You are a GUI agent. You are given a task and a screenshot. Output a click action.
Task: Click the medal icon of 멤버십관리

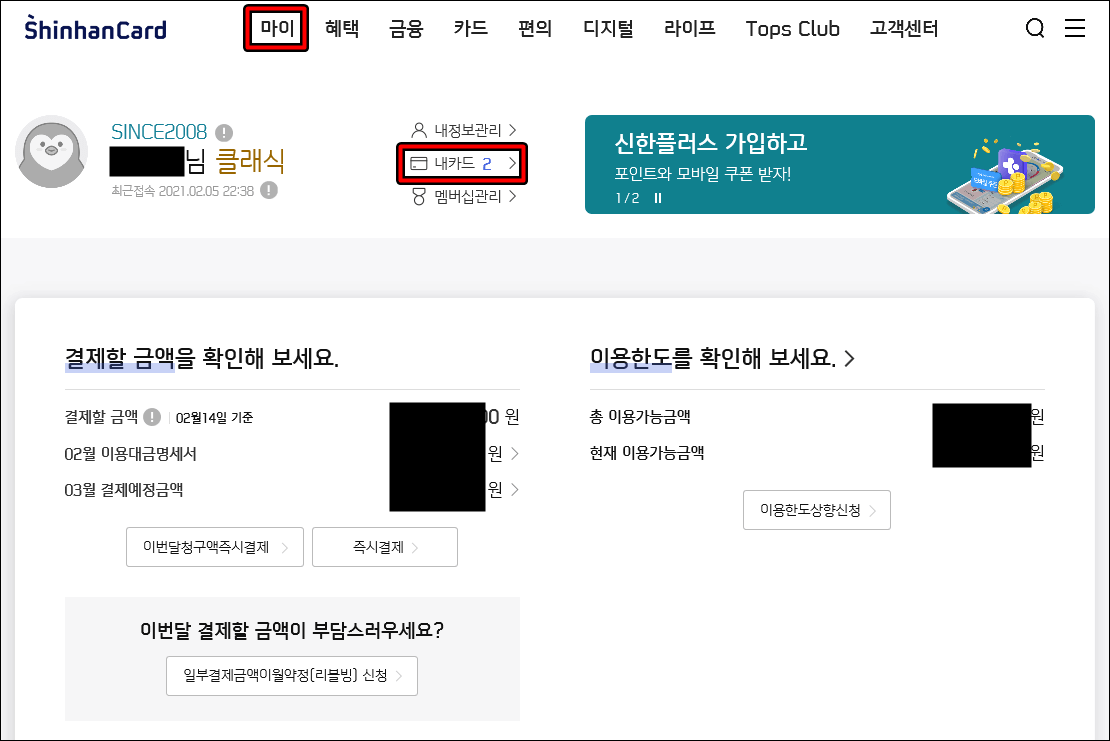419,196
